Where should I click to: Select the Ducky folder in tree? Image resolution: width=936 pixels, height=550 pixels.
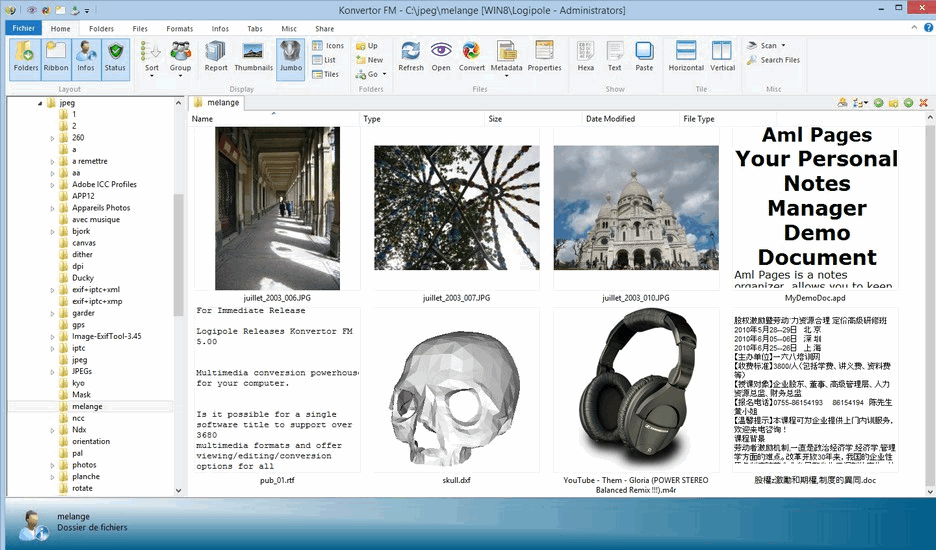(x=82, y=278)
